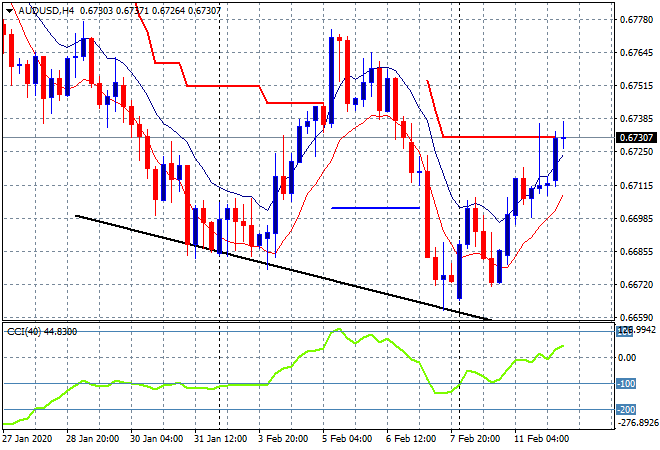Click the 0.67515 price axis label
The image size is (660, 450).
point(636,86)
